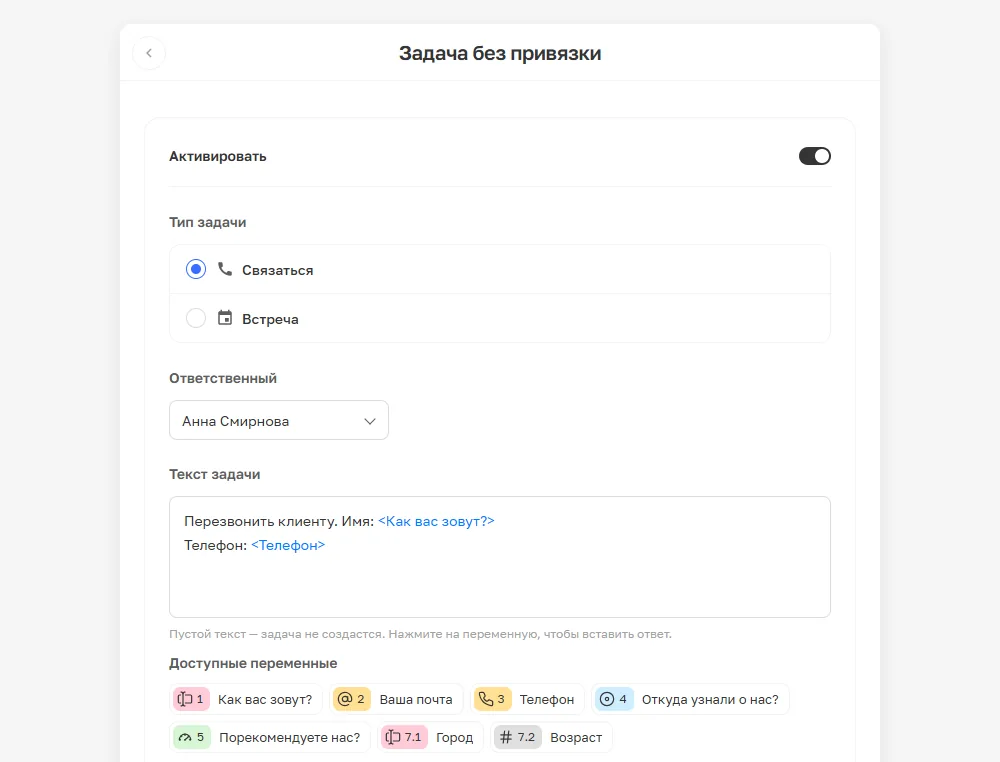Image resolution: width=1000 pixels, height=762 pixels.
Task: Click the pink text icon badge 7.1
Action: pyautogui.click(x=404, y=737)
